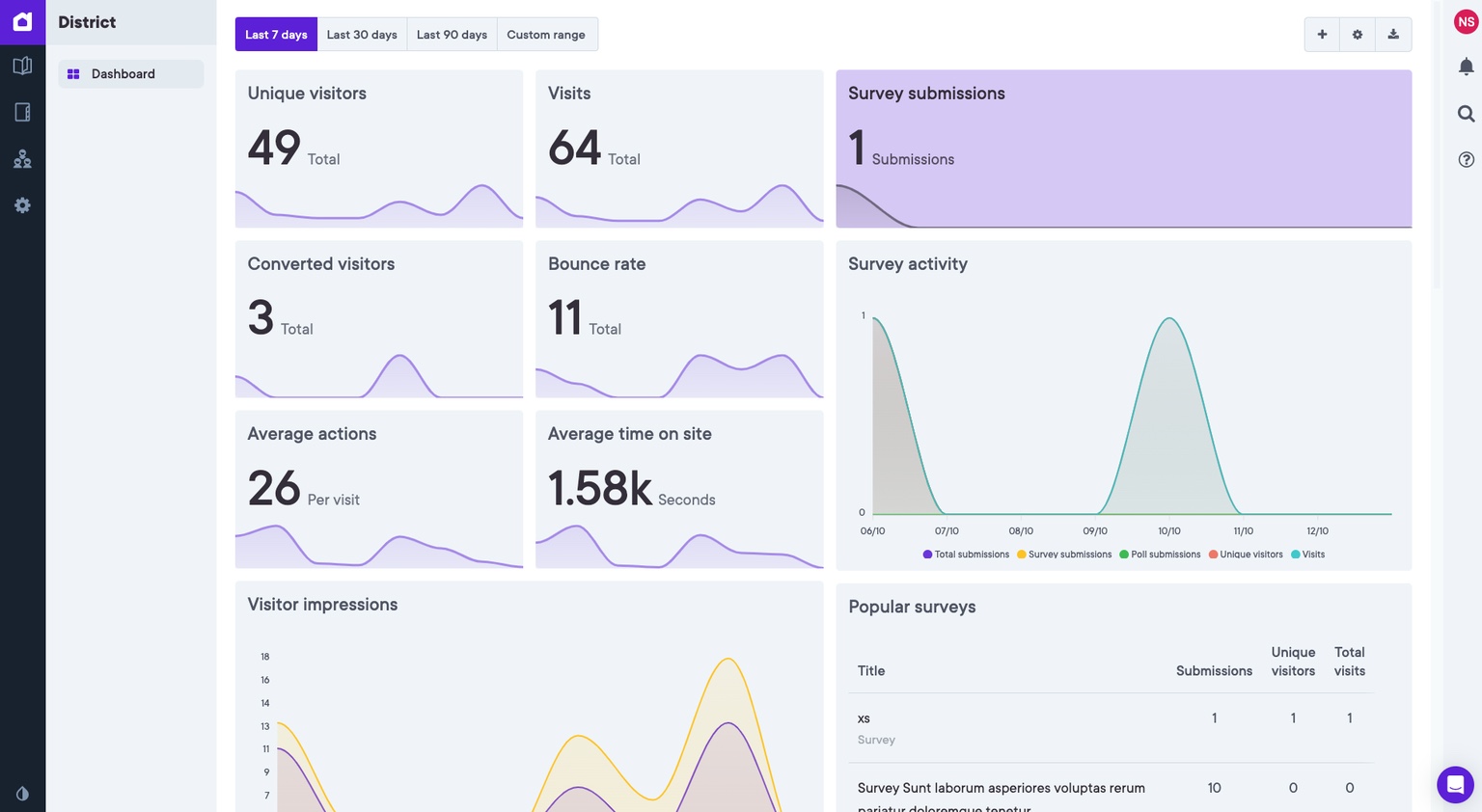The image size is (1482, 812).
Task: Click the plus icon to add widget
Action: (x=1322, y=35)
